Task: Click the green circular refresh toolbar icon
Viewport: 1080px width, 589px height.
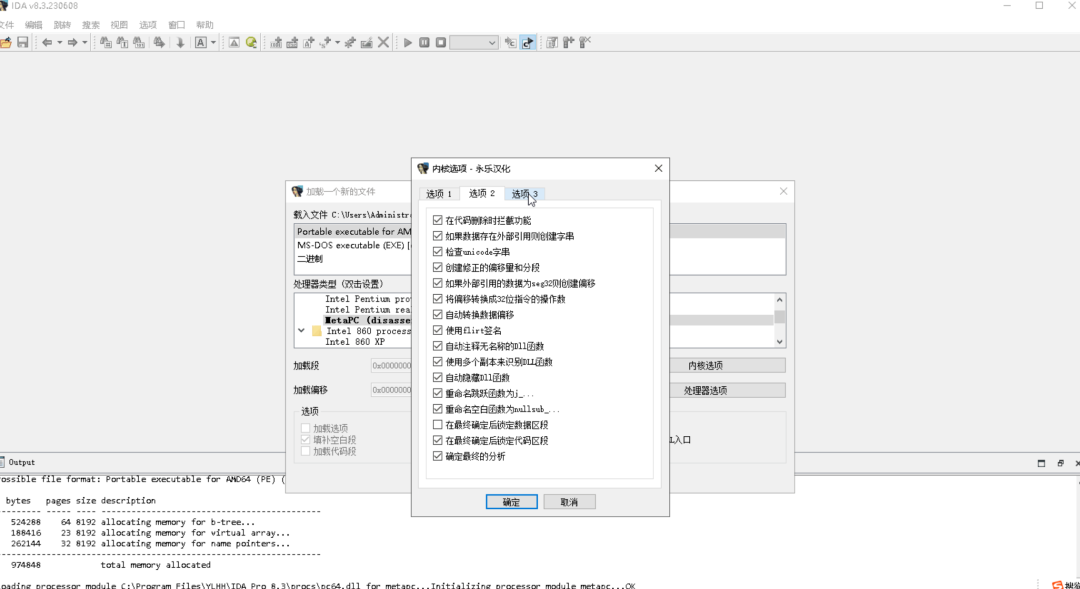Action: point(251,43)
